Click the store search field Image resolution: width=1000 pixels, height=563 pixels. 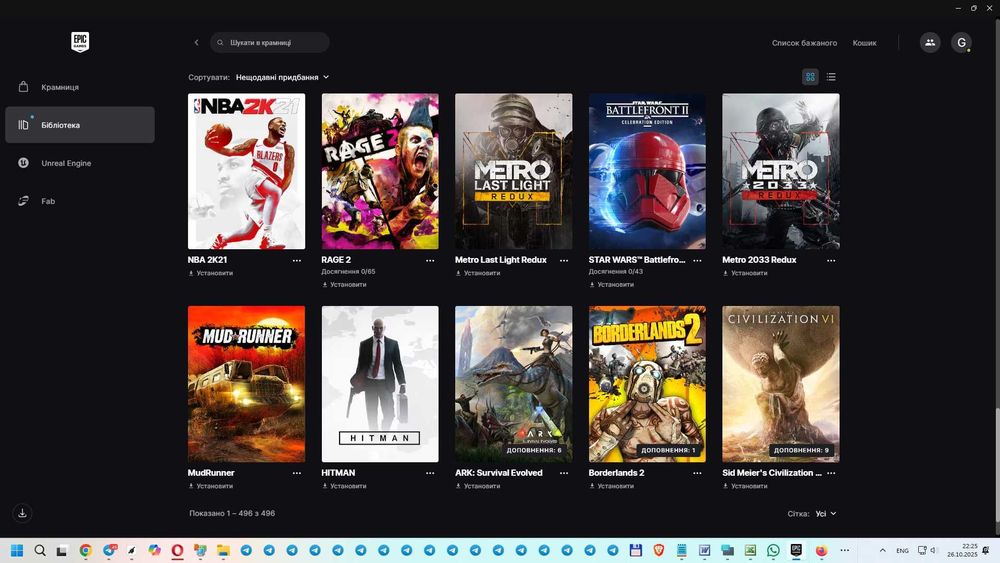click(x=270, y=43)
